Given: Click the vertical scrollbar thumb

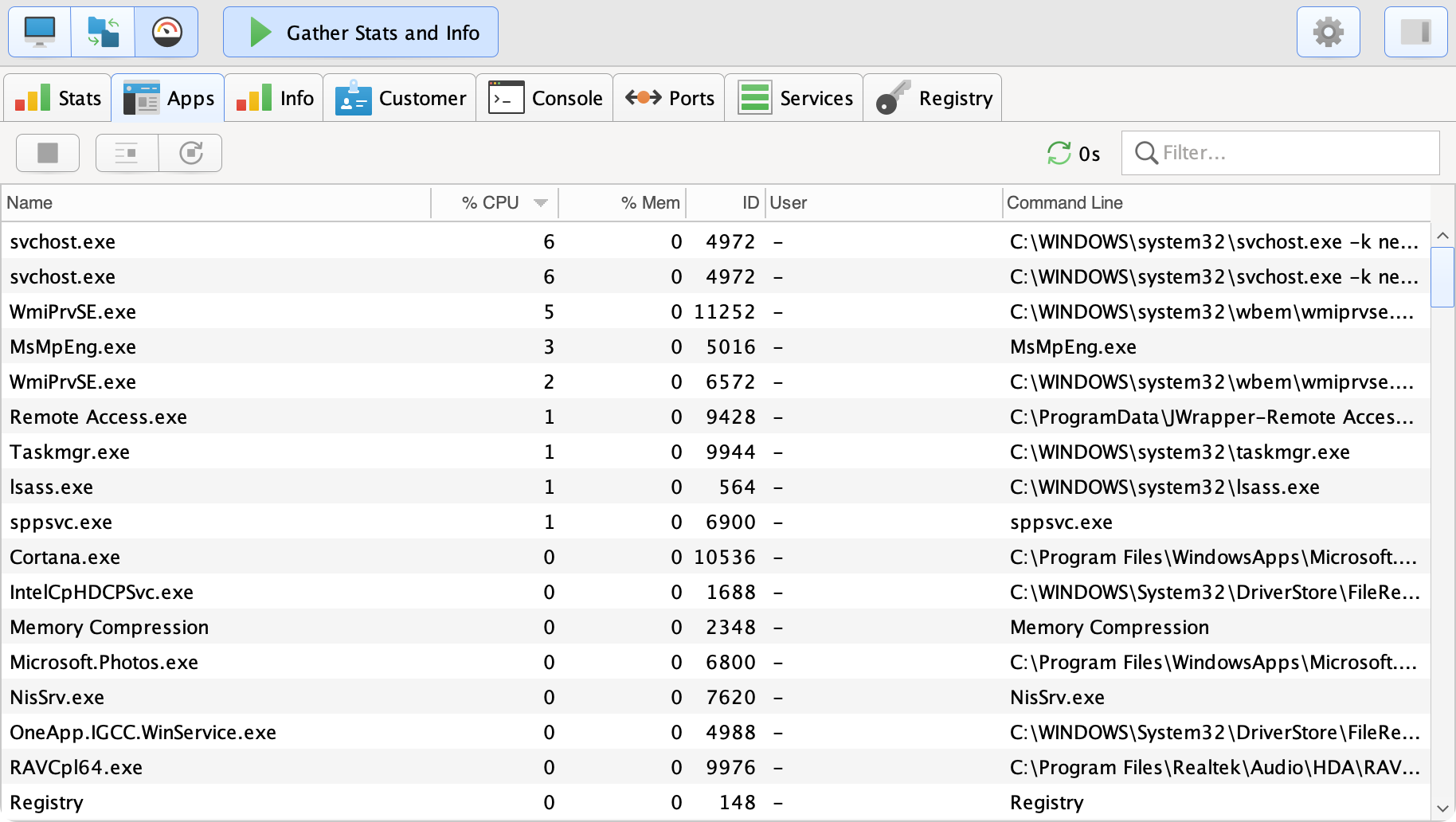Looking at the screenshot, I should 1442,277.
